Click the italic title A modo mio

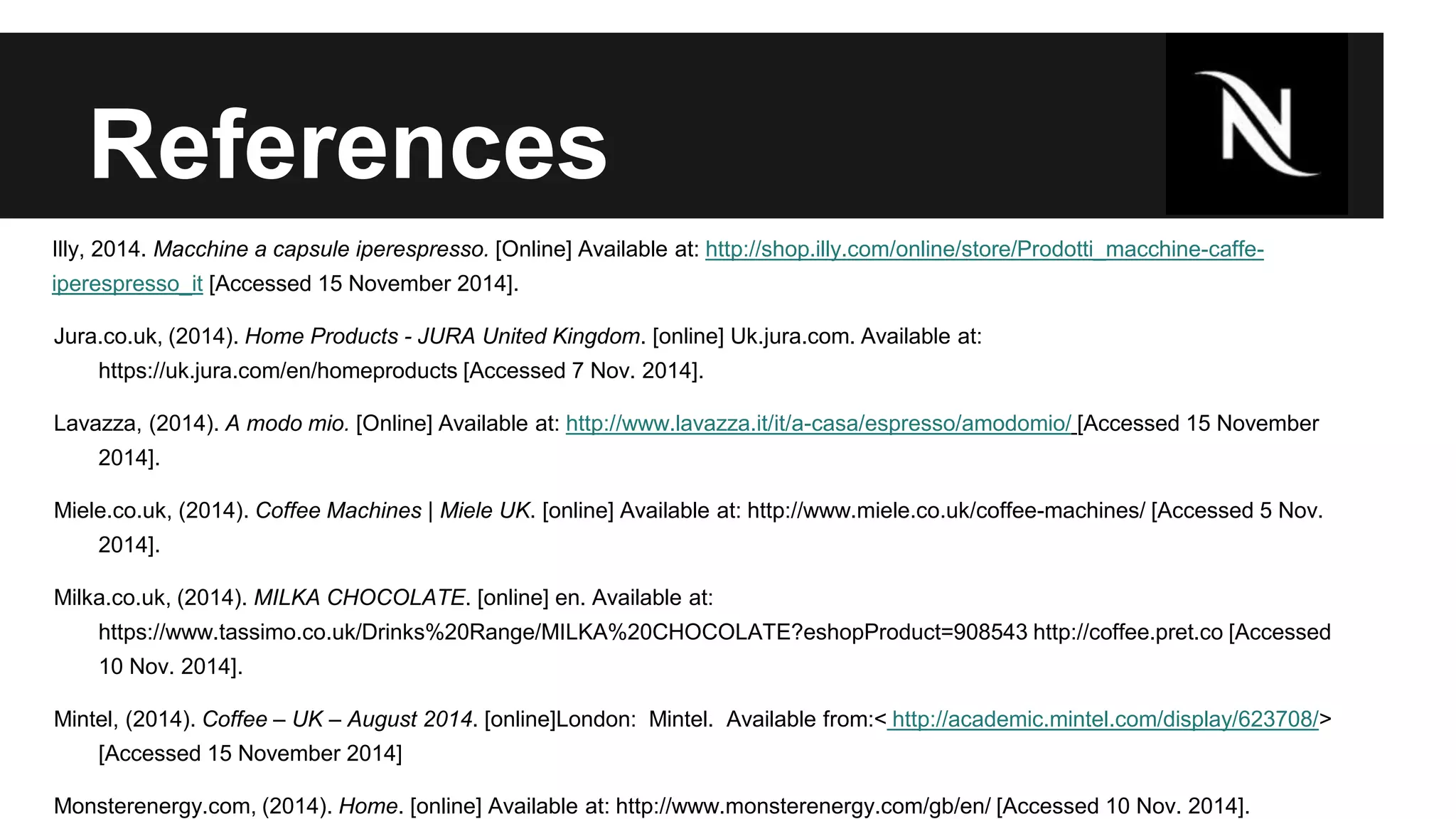[287, 424]
